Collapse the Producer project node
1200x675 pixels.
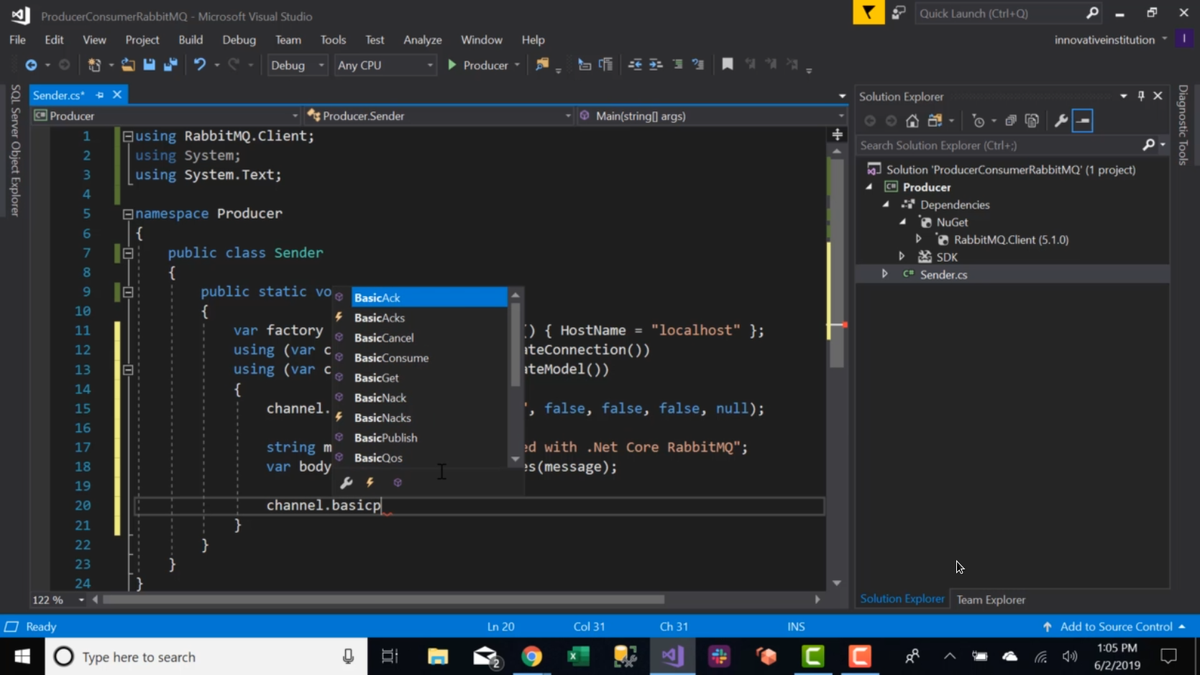pos(869,187)
